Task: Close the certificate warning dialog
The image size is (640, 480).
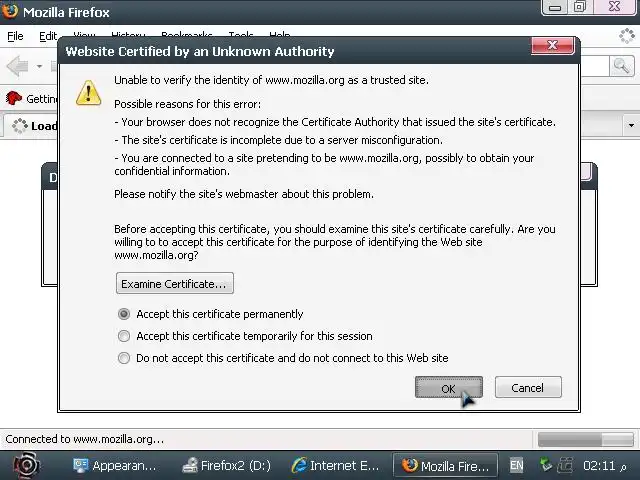Action: point(553,45)
